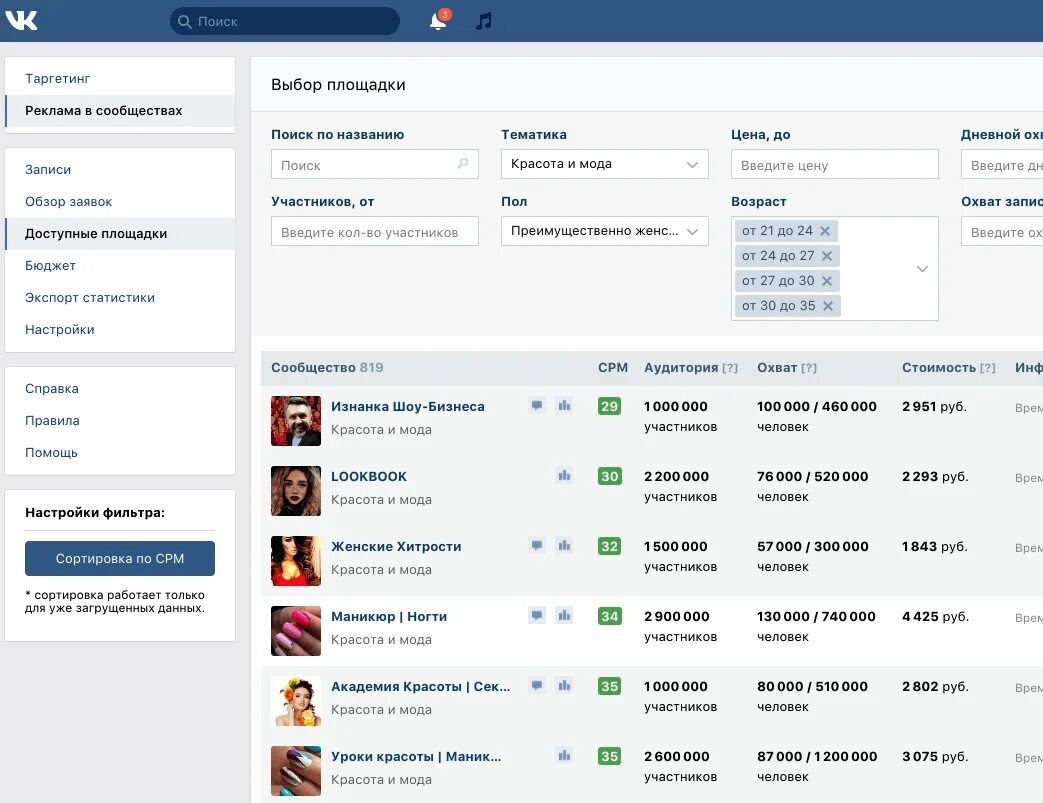Focus Цена, до price field
Screen dimensions: 1043x803
tap(835, 164)
